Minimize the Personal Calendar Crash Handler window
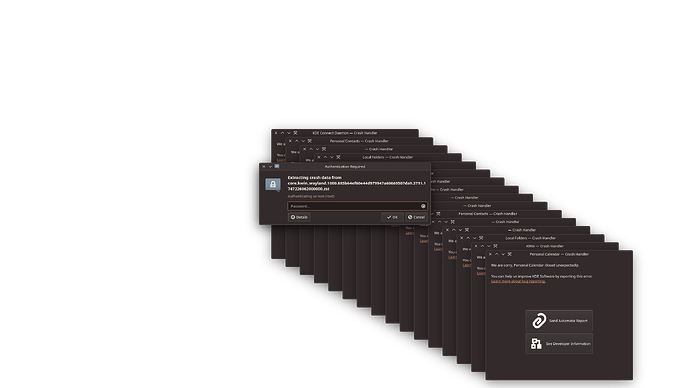The height and width of the screenshot is (388, 690). click(503, 254)
